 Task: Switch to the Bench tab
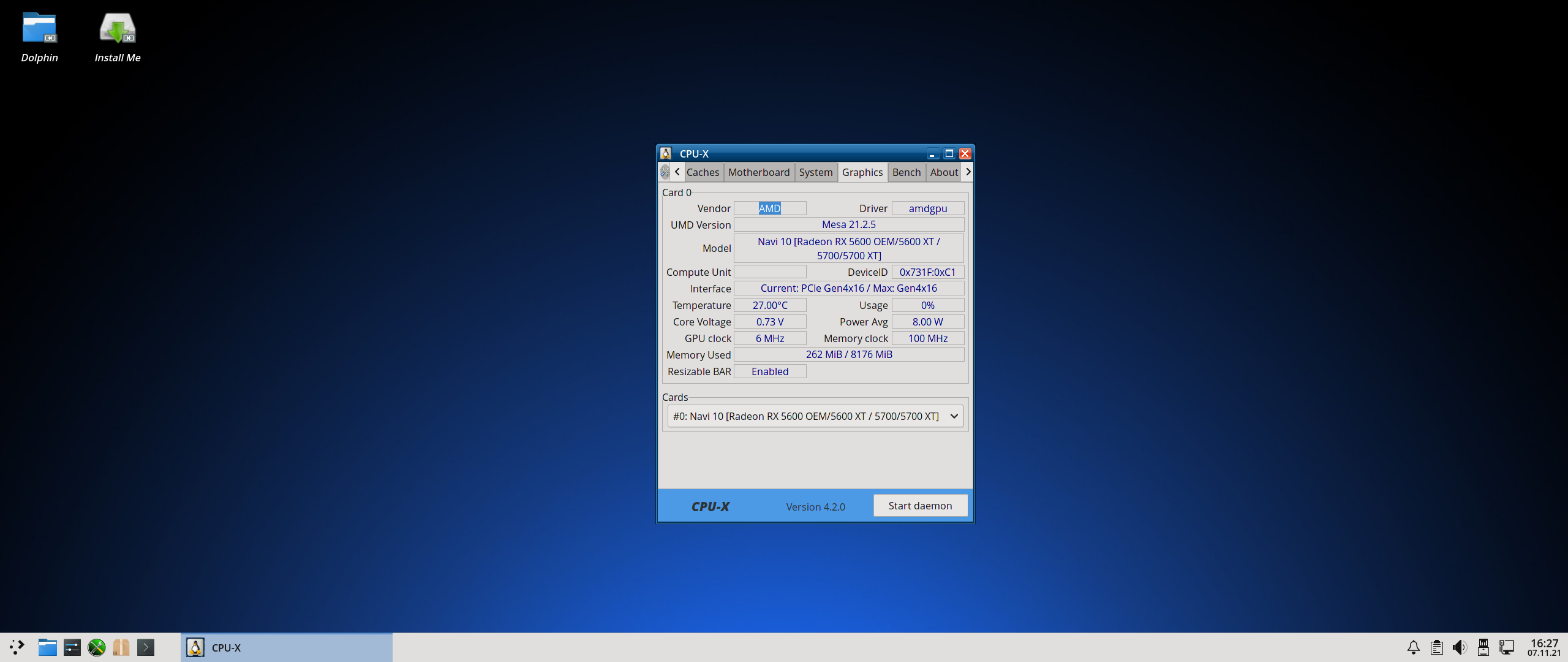(x=906, y=172)
